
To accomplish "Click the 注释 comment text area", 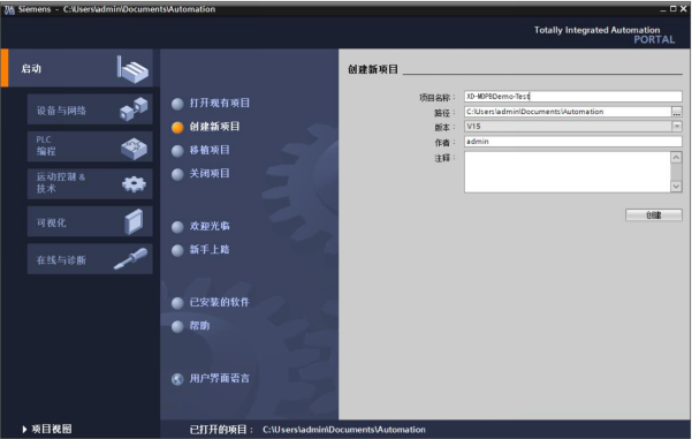I will [568, 172].
